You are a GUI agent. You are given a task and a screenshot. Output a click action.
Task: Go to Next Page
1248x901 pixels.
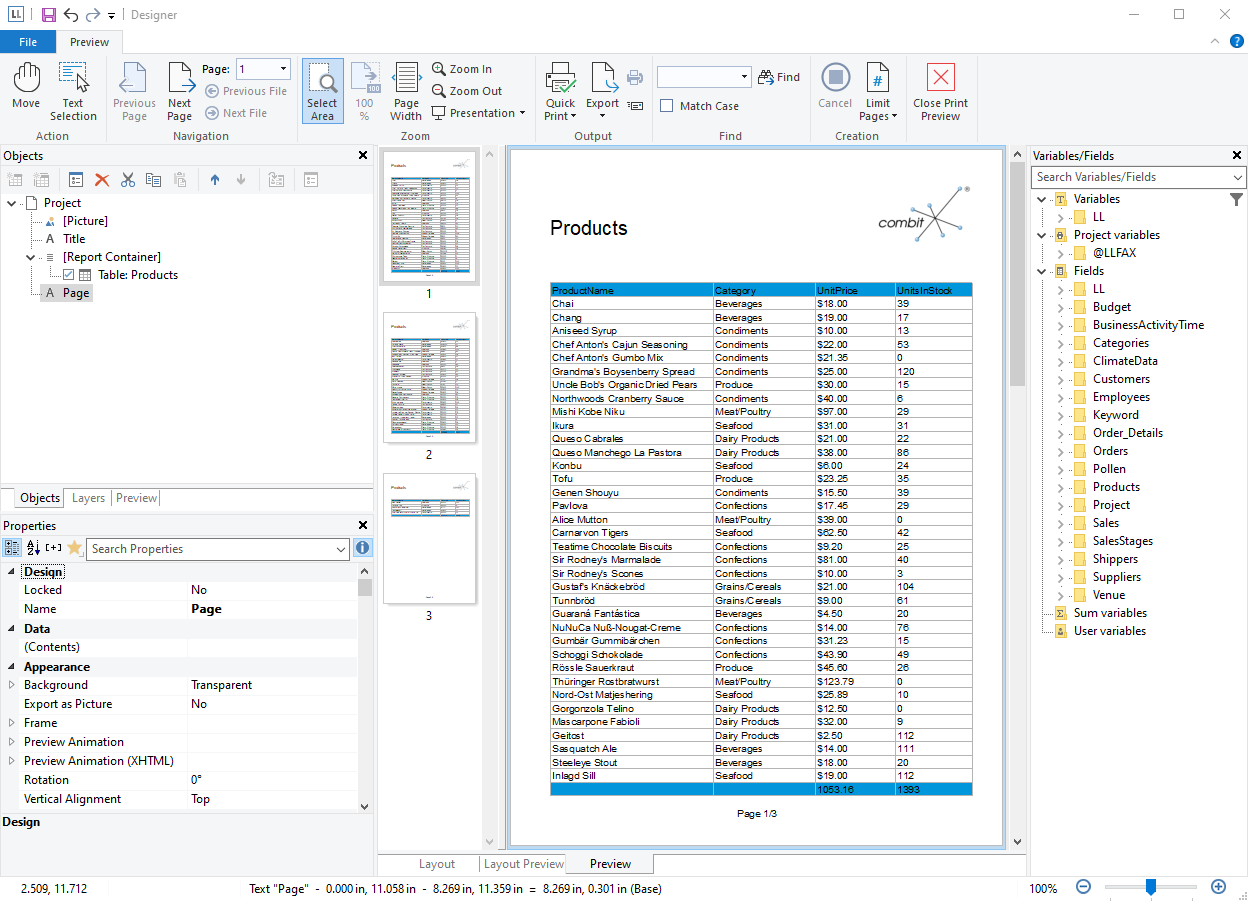pyautogui.click(x=180, y=91)
